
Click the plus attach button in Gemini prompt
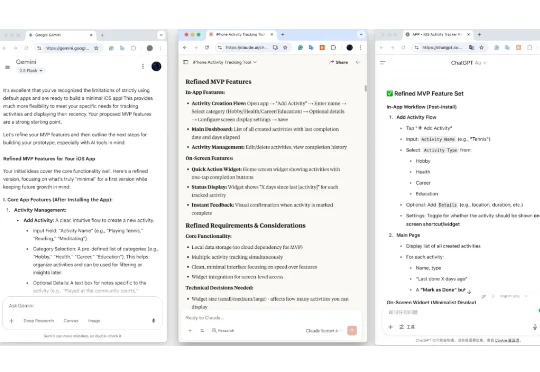point(11,321)
